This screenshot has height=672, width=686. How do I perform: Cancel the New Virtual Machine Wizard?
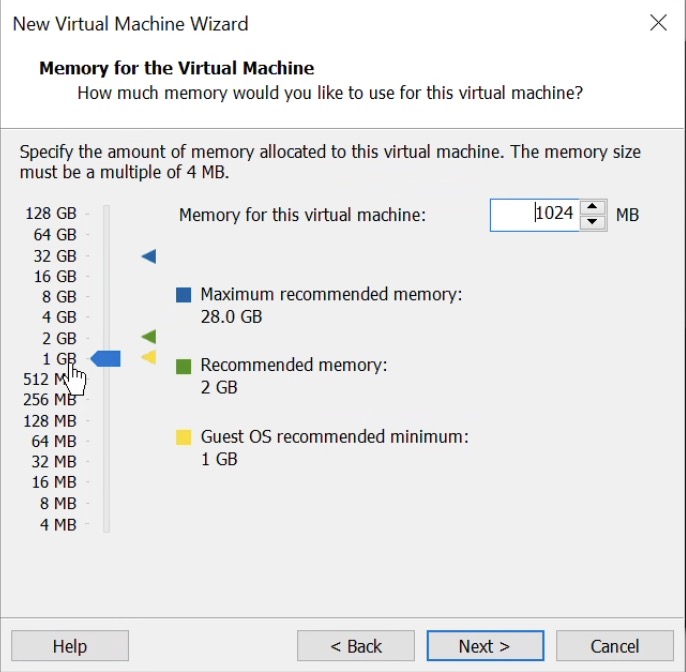click(x=615, y=646)
